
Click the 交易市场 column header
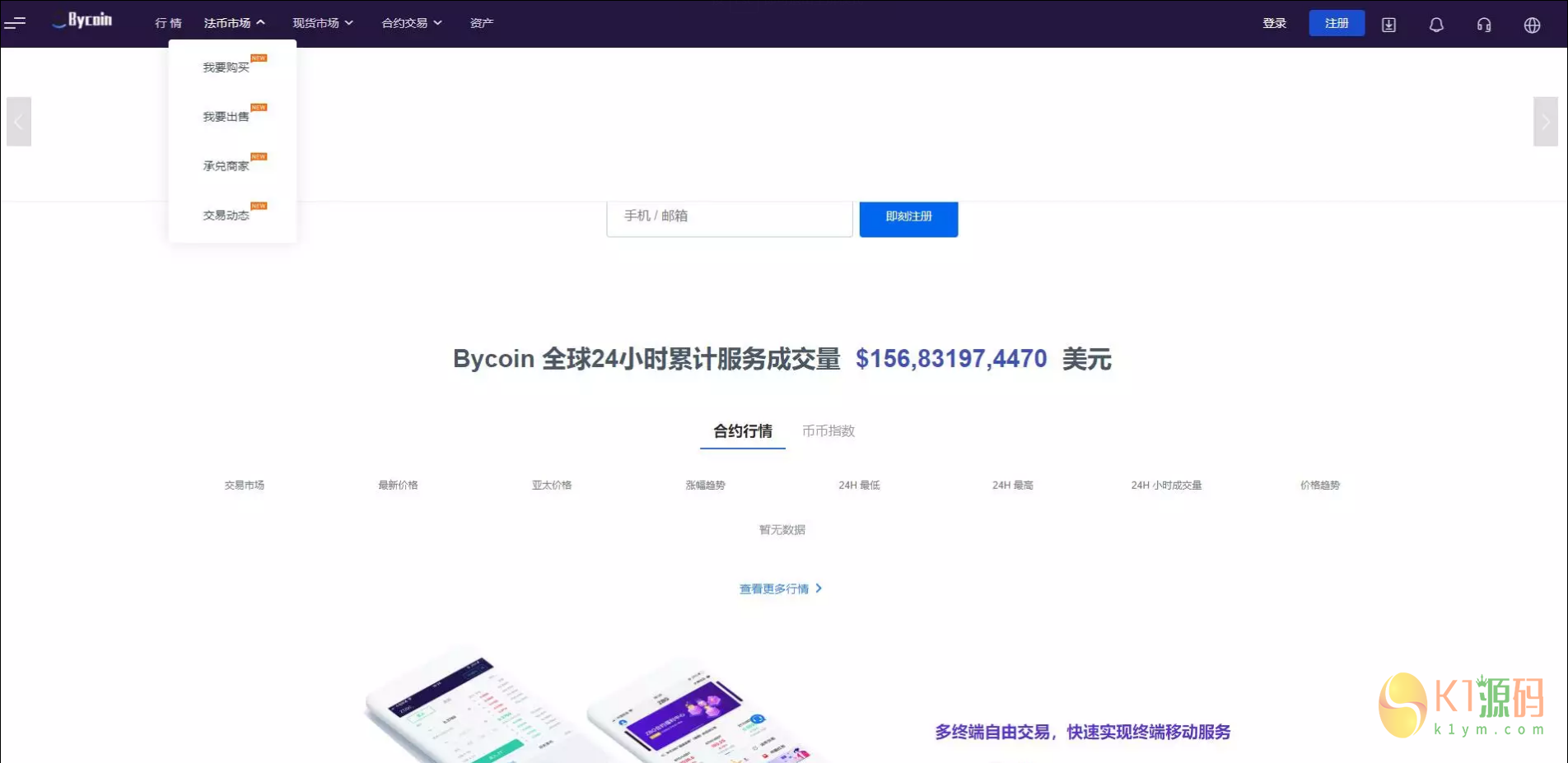[245, 486]
